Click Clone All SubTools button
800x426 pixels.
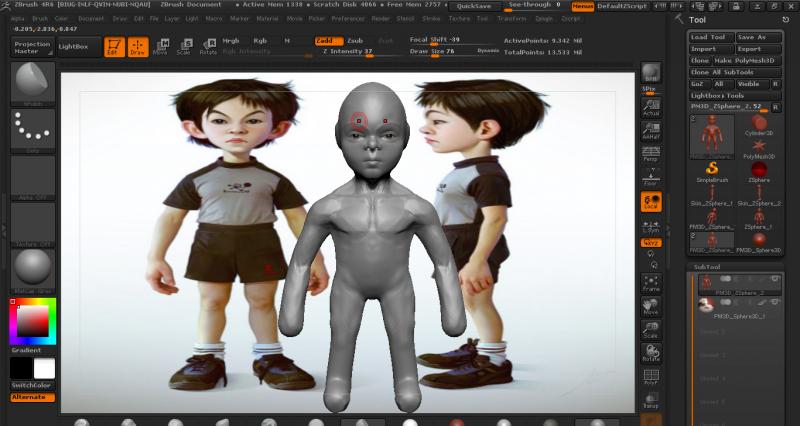click(x=735, y=72)
